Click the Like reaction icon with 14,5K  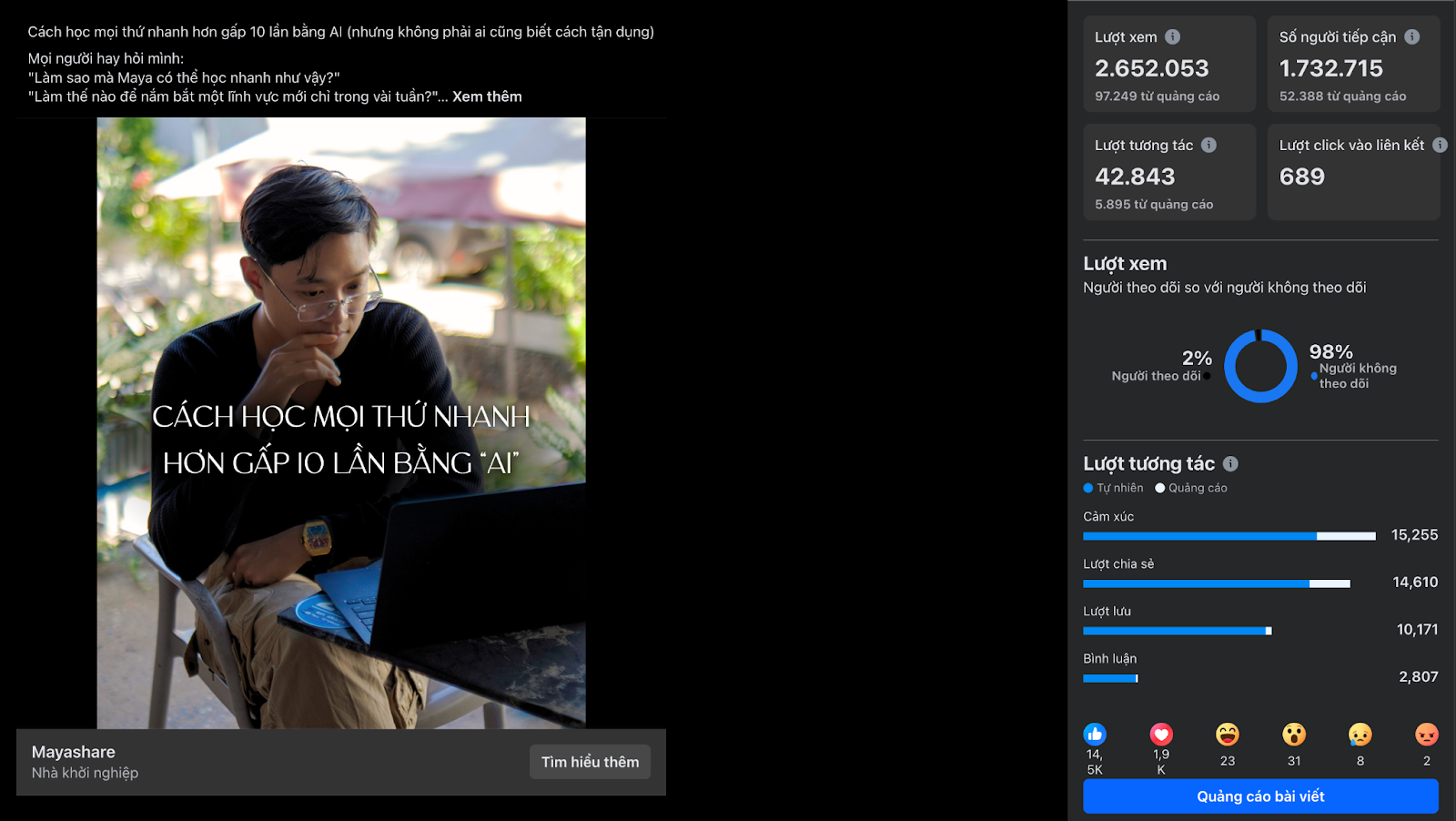click(x=1095, y=734)
